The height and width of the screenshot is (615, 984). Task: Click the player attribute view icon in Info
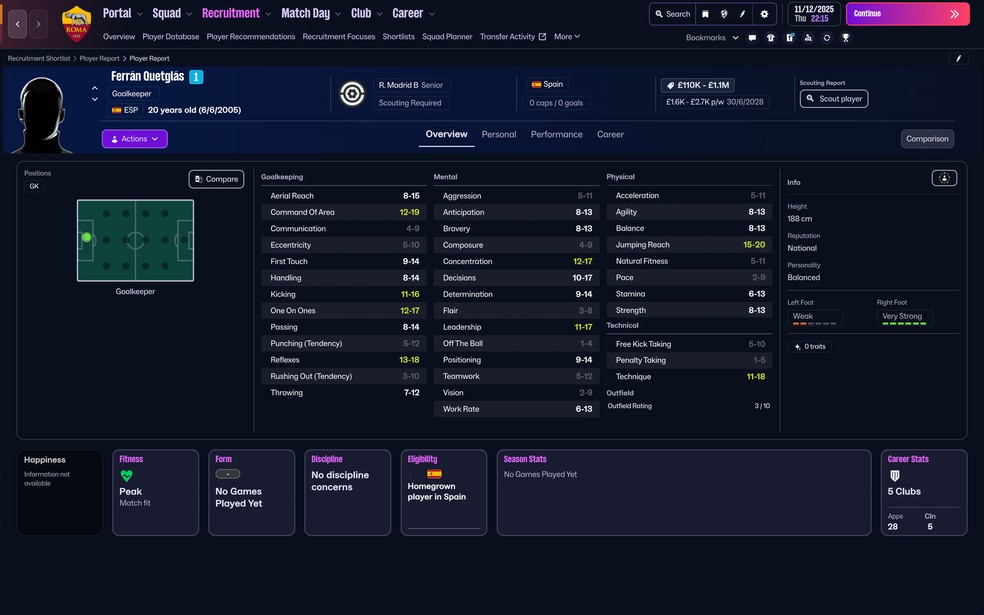944,178
